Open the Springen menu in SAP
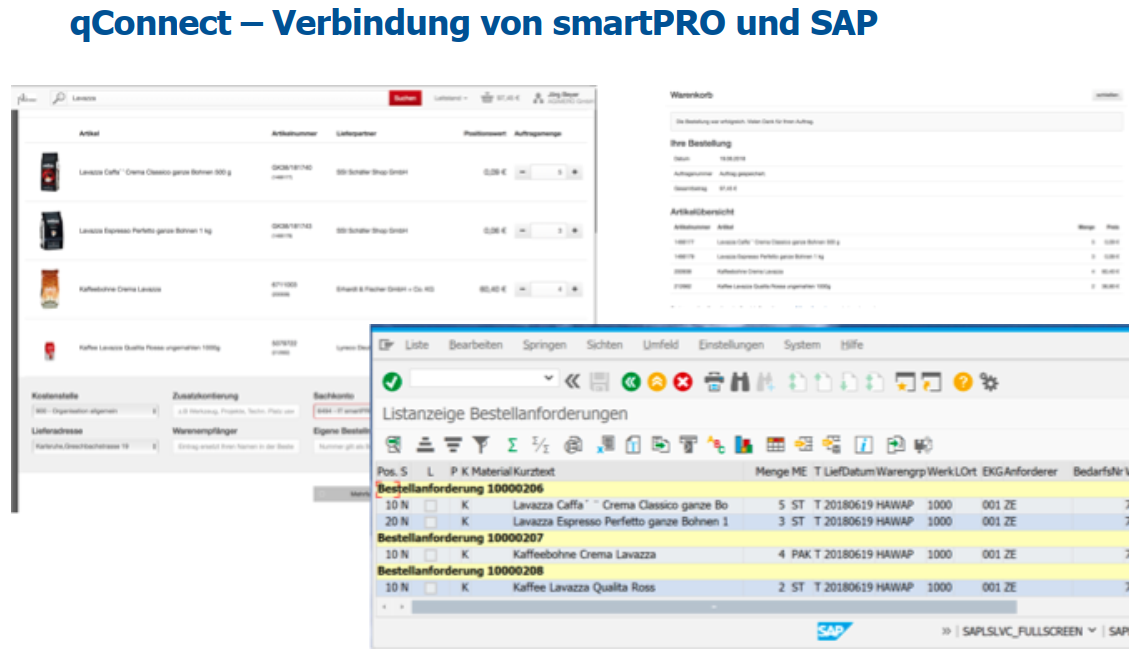Screen dimensions: 1129x651 coord(544,345)
